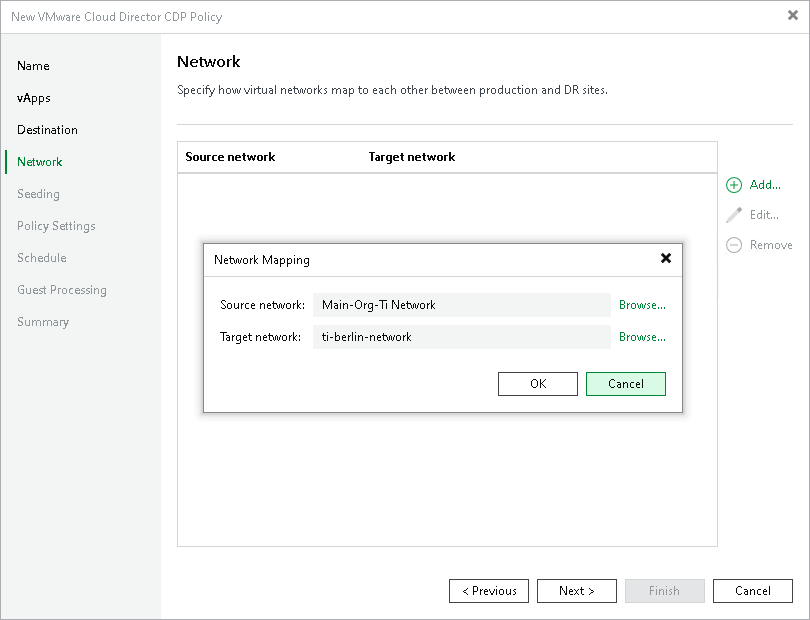Screen dimensions: 810x620
Task: Sort by Target network column header
Action: pyautogui.click(x=412, y=157)
